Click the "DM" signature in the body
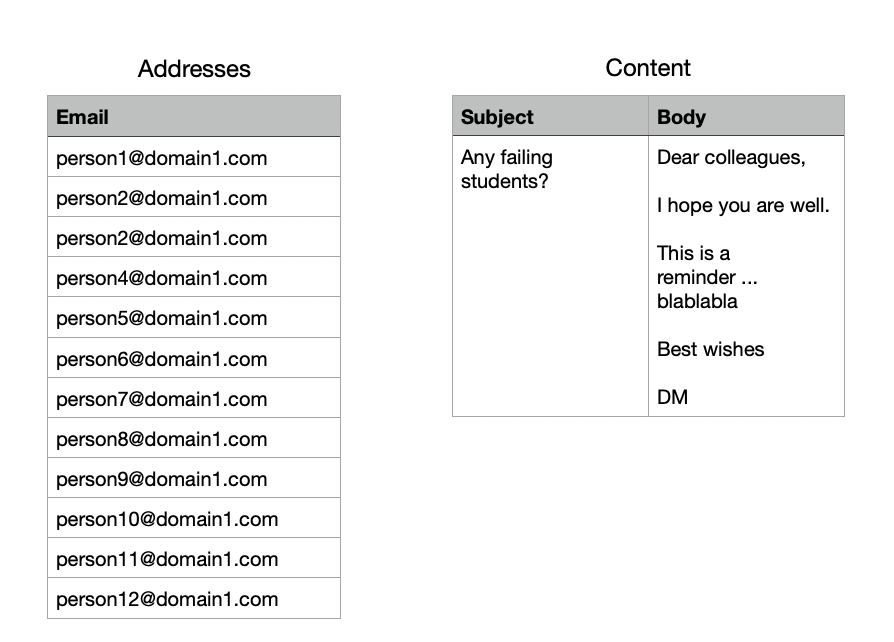894x642 pixels. click(673, 397)
